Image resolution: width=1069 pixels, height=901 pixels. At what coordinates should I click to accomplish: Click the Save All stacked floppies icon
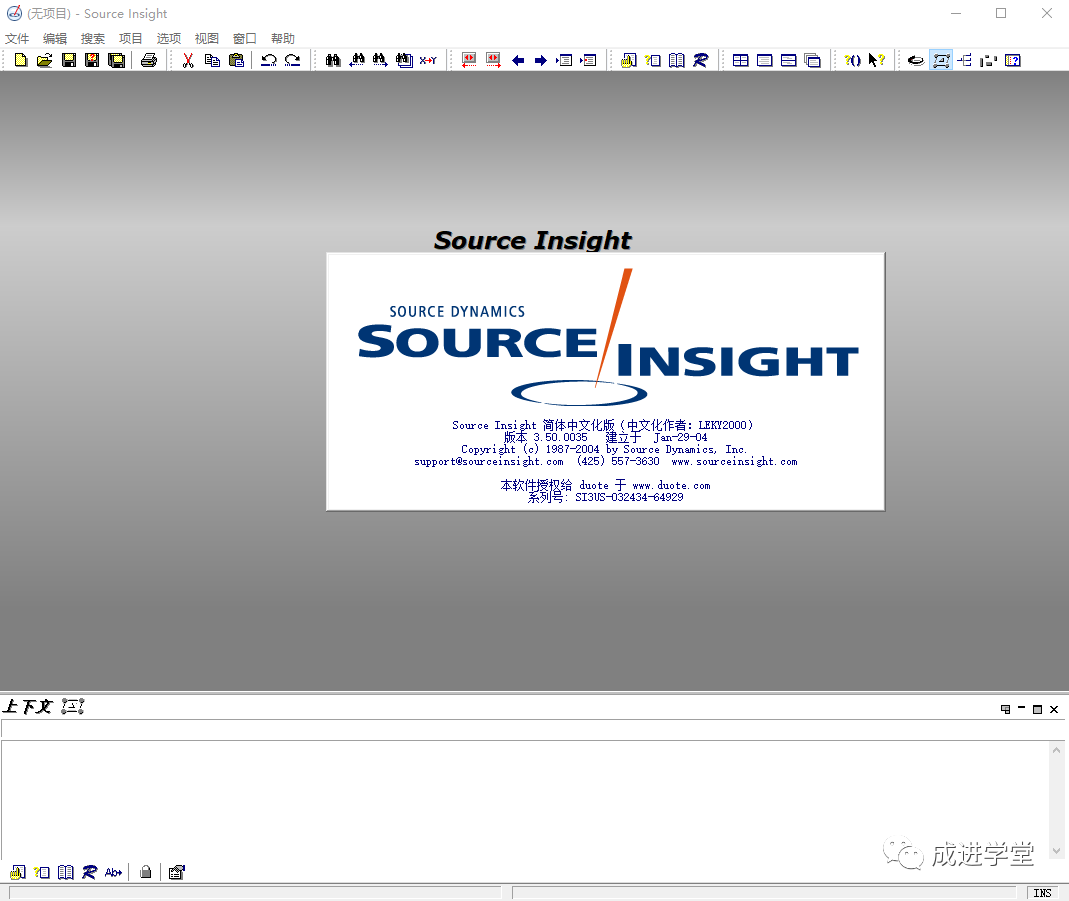coord(117,60)
